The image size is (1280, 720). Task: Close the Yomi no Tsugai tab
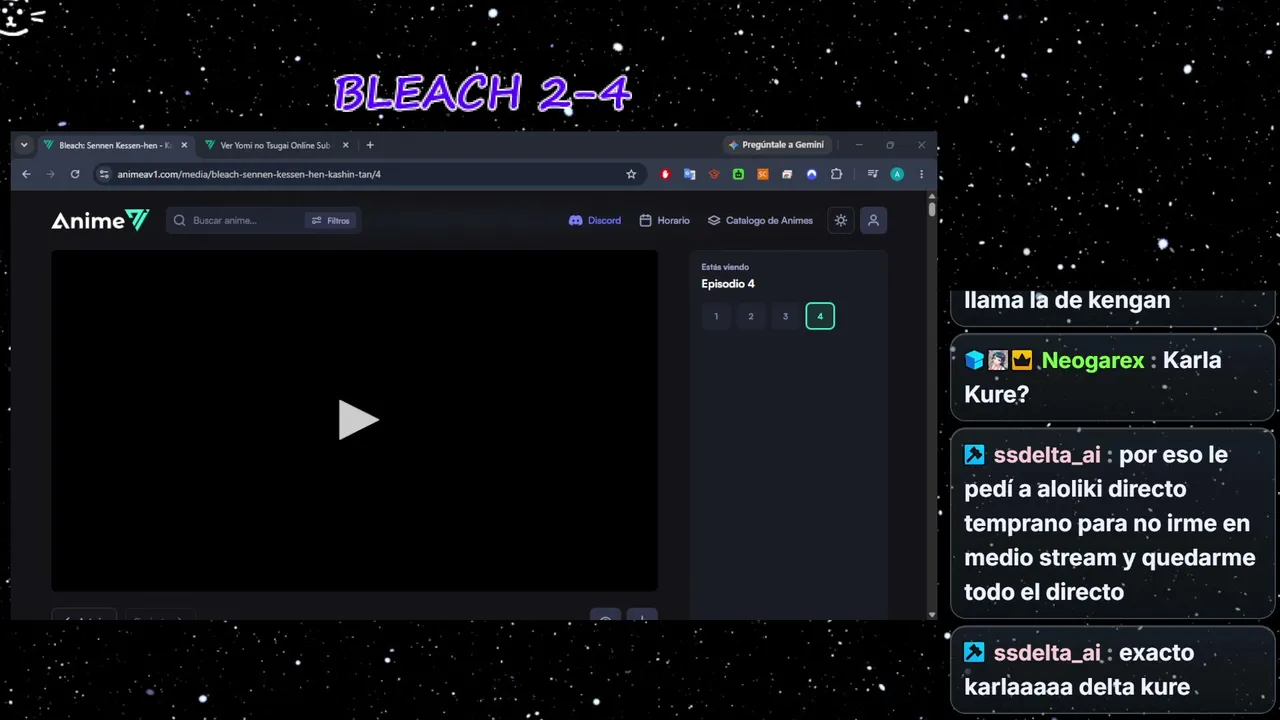[x=346, y=145]
